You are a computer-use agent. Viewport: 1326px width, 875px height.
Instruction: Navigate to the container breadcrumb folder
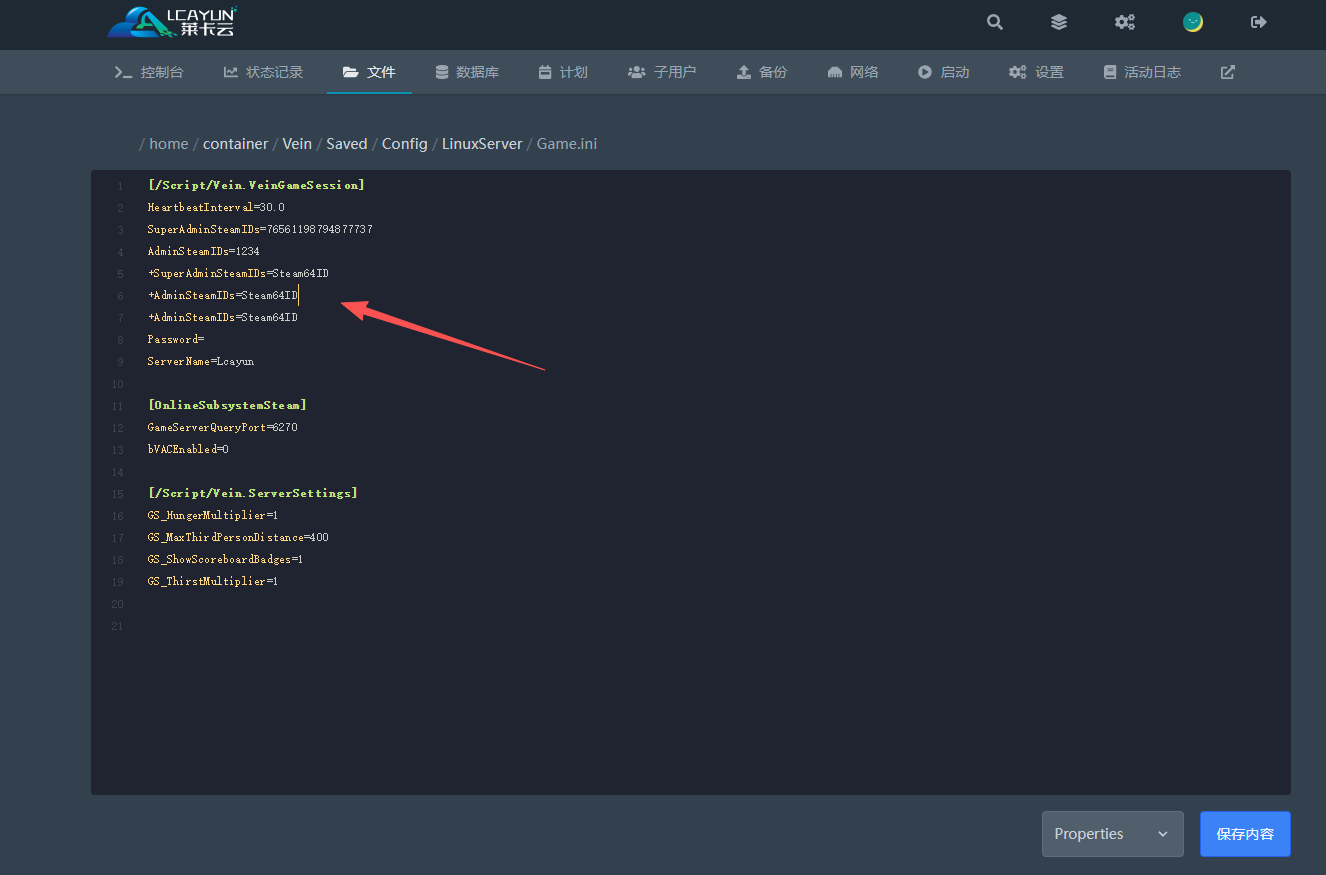click(x=235, y=144)
